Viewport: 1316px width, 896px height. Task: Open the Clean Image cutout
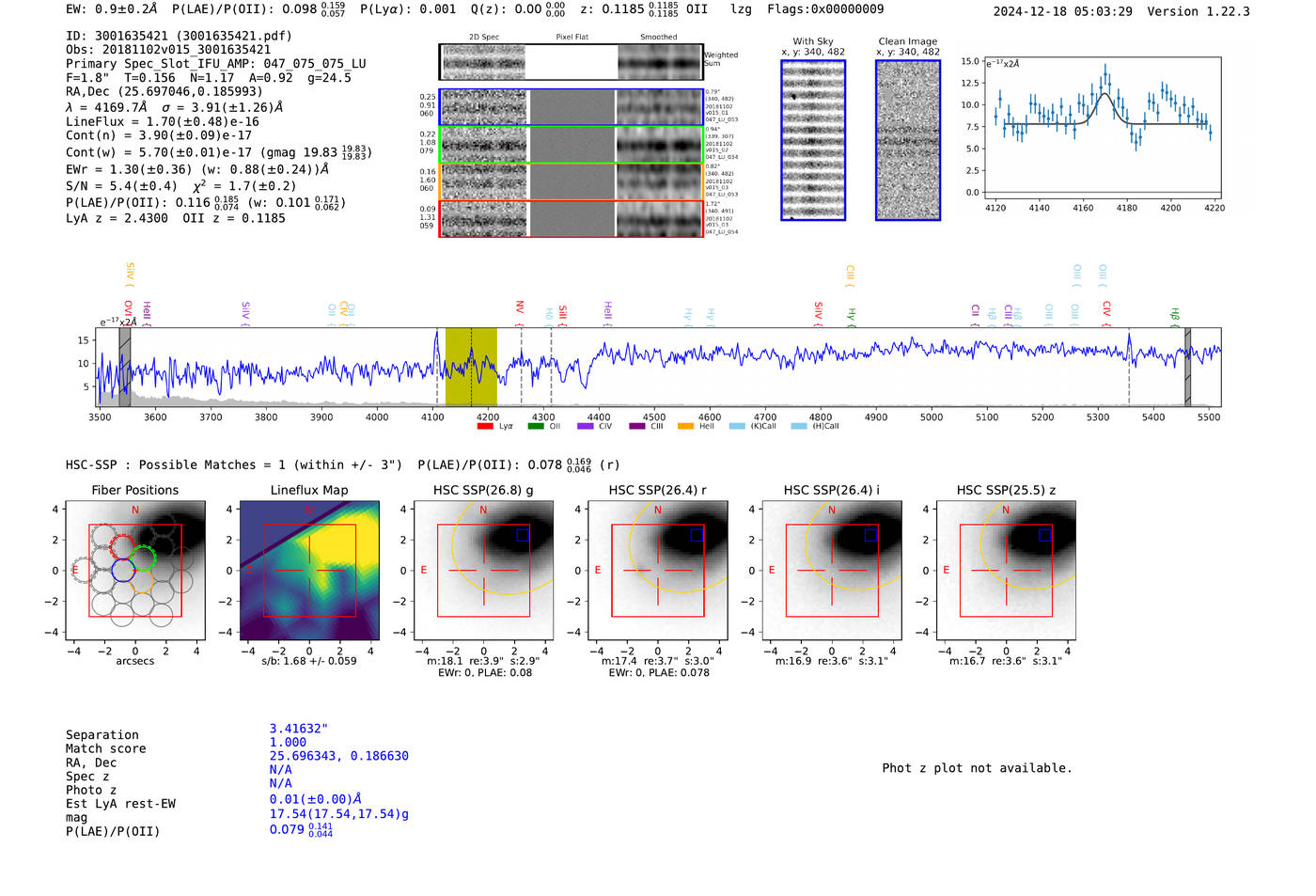[908, 140]
